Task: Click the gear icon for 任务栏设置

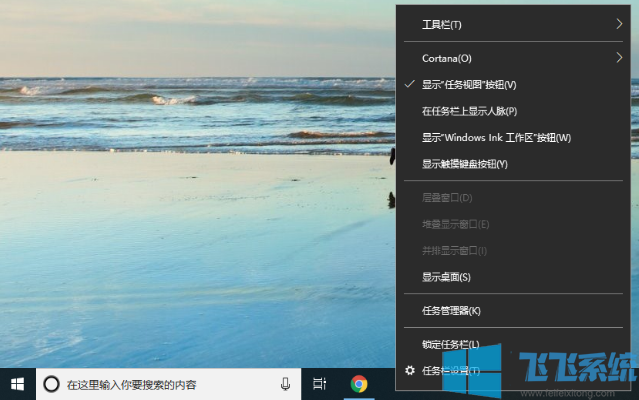Action: [x=409, y=371]
